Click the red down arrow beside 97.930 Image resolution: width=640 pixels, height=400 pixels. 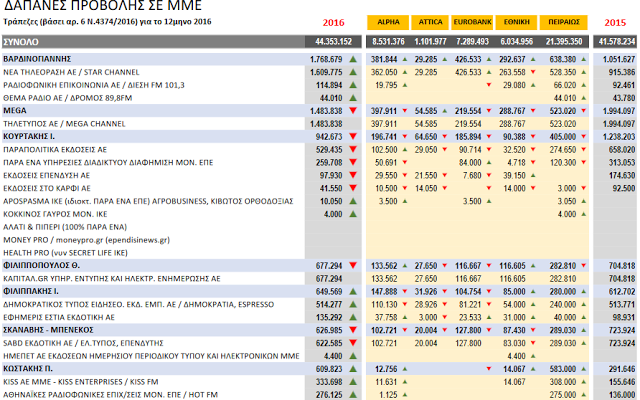point(353,175)
